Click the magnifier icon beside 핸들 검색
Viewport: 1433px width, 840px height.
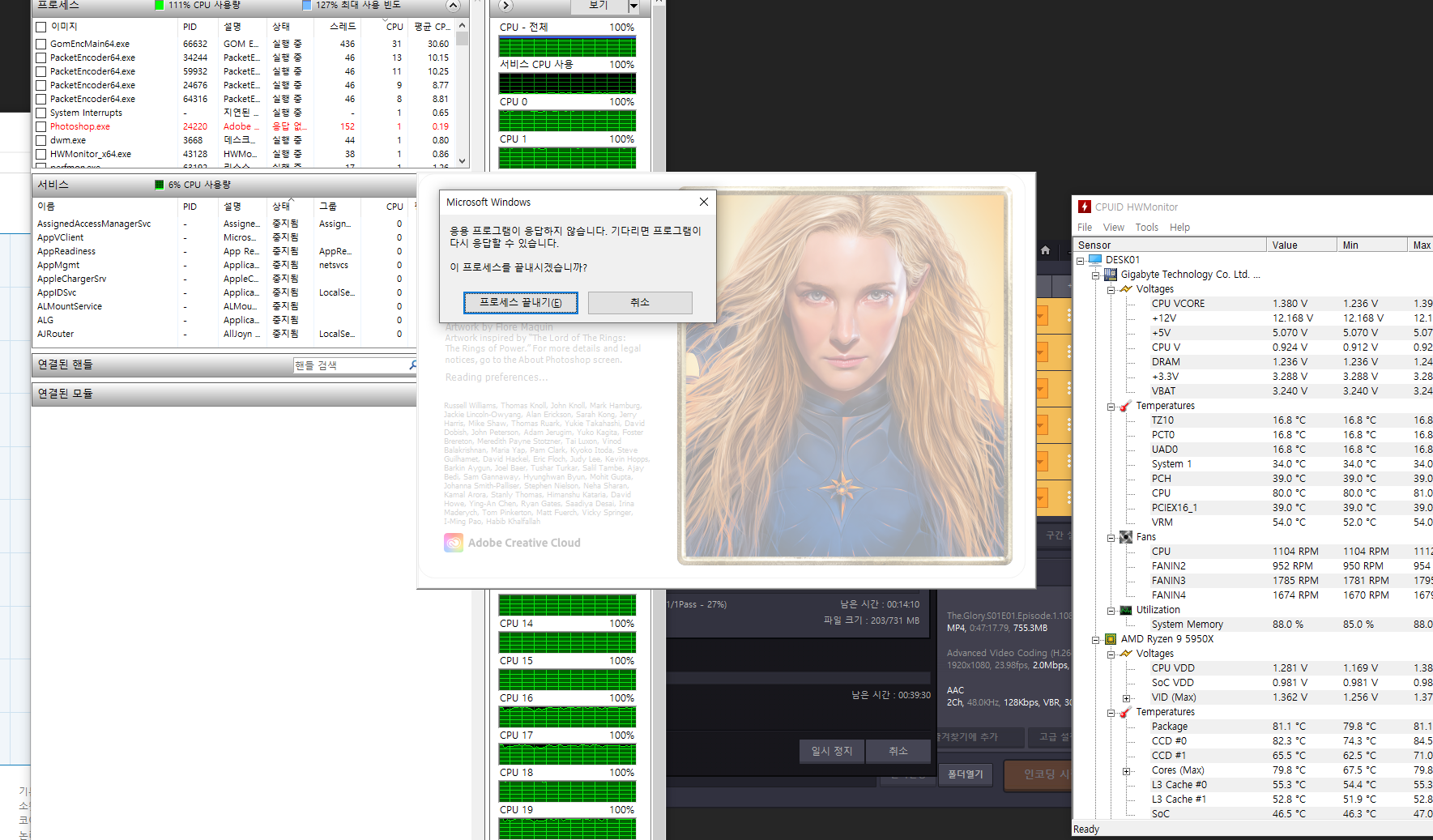[412, 365]
